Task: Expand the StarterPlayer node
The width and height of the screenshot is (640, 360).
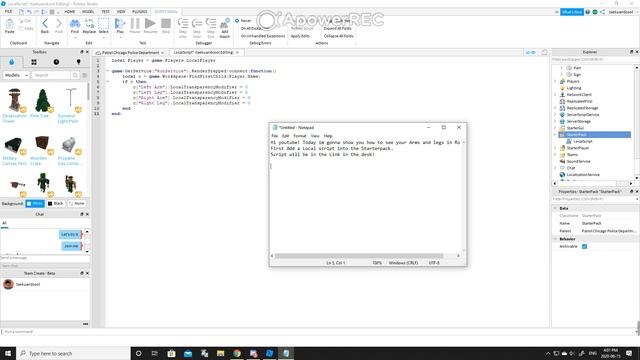Action: (x=555, y=148)
